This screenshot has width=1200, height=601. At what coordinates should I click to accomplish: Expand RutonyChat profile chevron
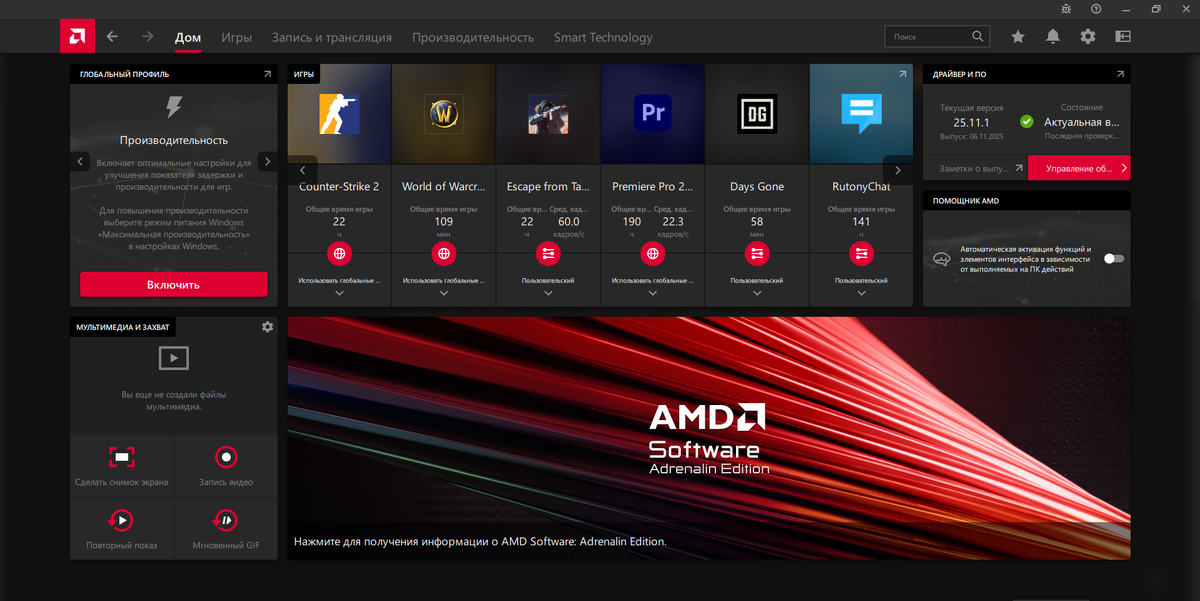point(861,293)
